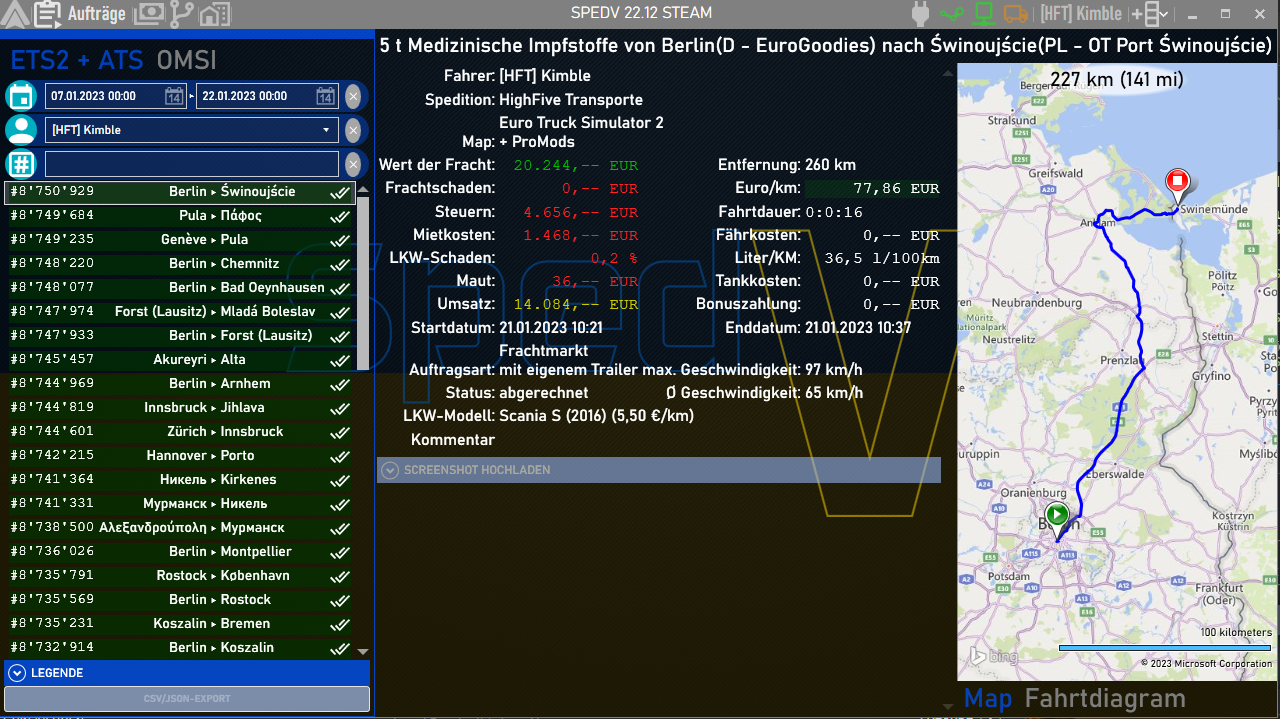Open the Aufträge section label
This screenshot has width=1280, height=719.
click(97, 14)
